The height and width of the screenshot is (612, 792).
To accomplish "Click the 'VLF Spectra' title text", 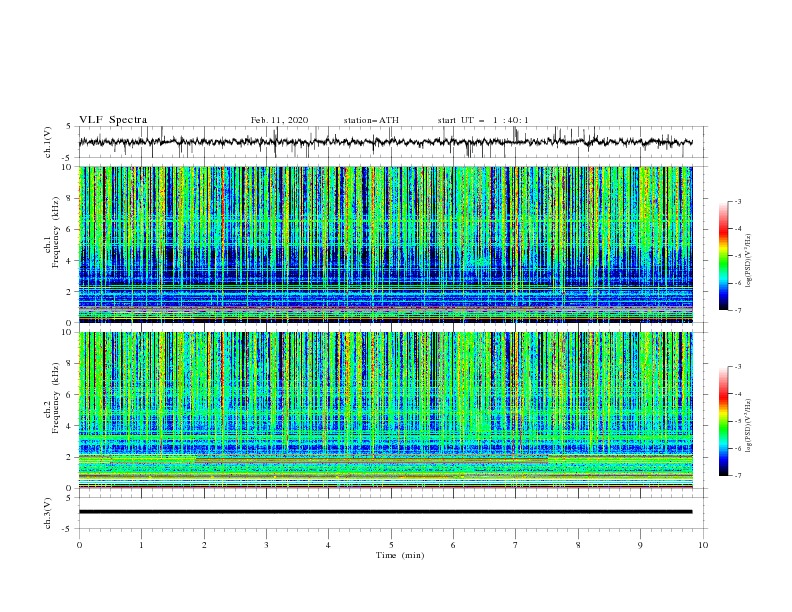I will point(113,120).
